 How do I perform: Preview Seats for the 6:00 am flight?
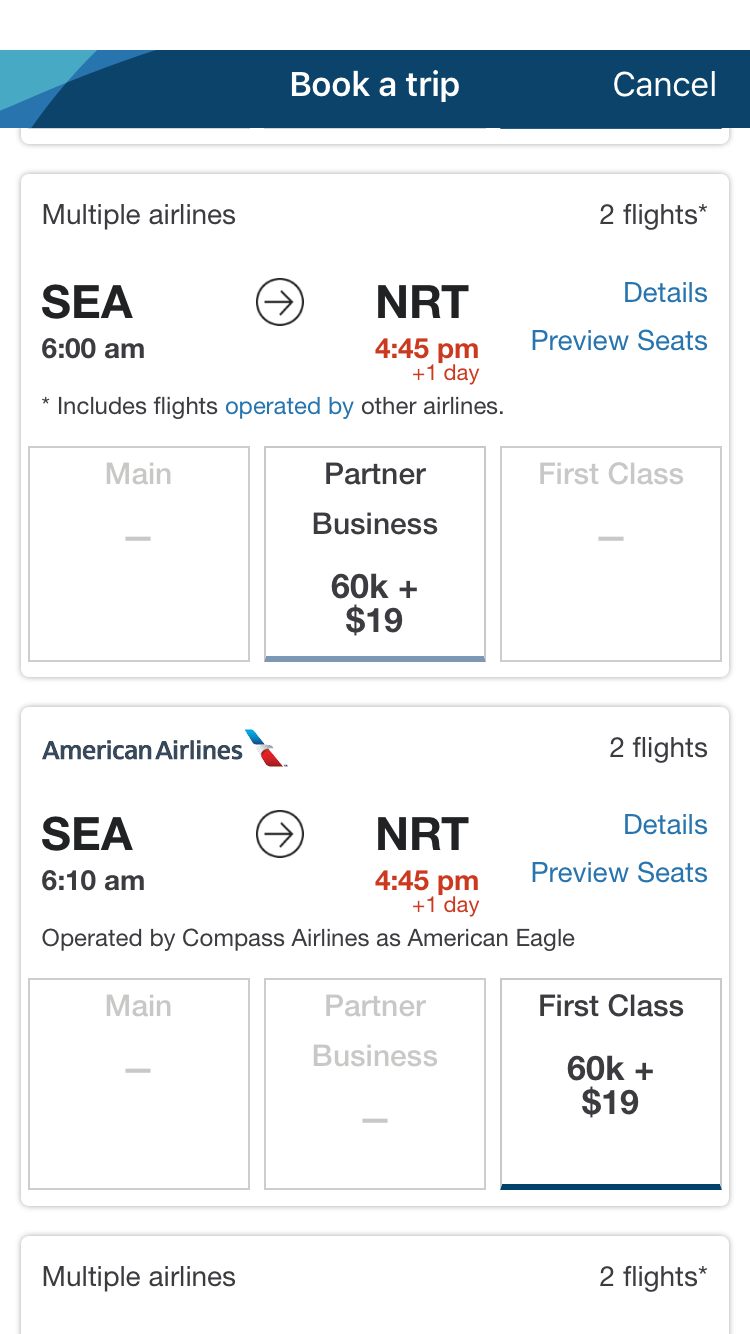tap(619, 341)
